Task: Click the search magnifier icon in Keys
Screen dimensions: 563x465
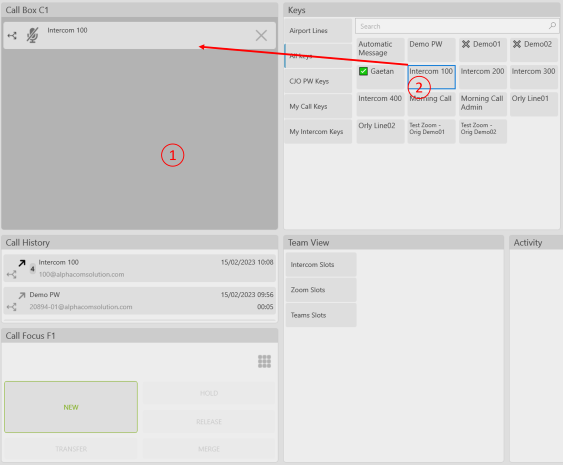Action: (x=552, y=26)
